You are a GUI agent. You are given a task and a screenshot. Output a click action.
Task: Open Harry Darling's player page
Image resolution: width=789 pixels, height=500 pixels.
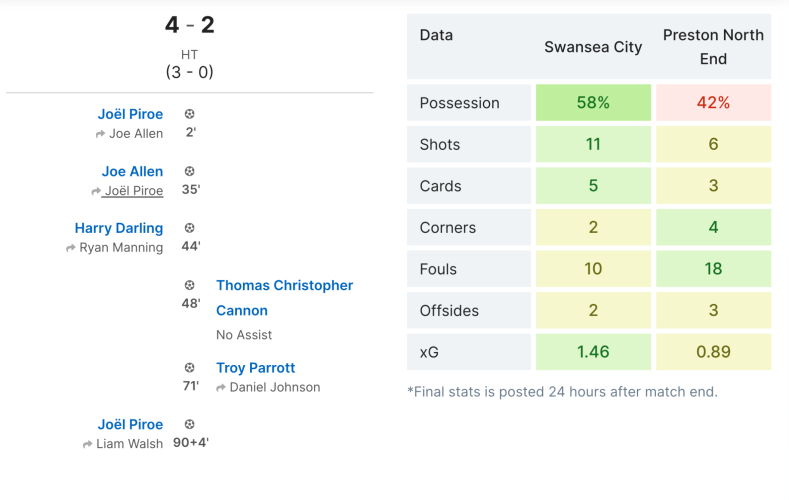[120, 228]
